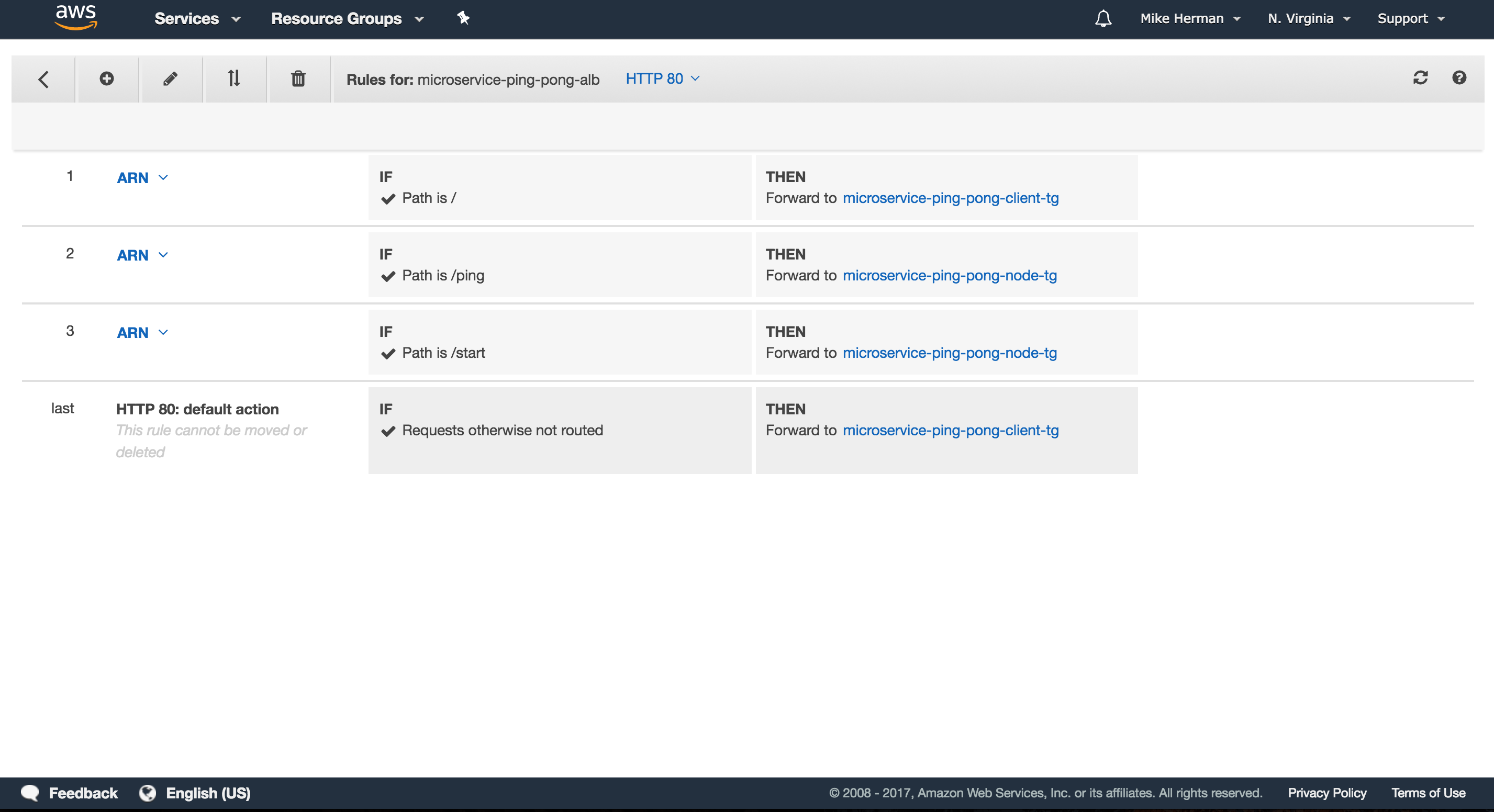
Task: Open rule 2's microservice-ping-pong-node-tg target group link
Action: click(x=950, y=275)
